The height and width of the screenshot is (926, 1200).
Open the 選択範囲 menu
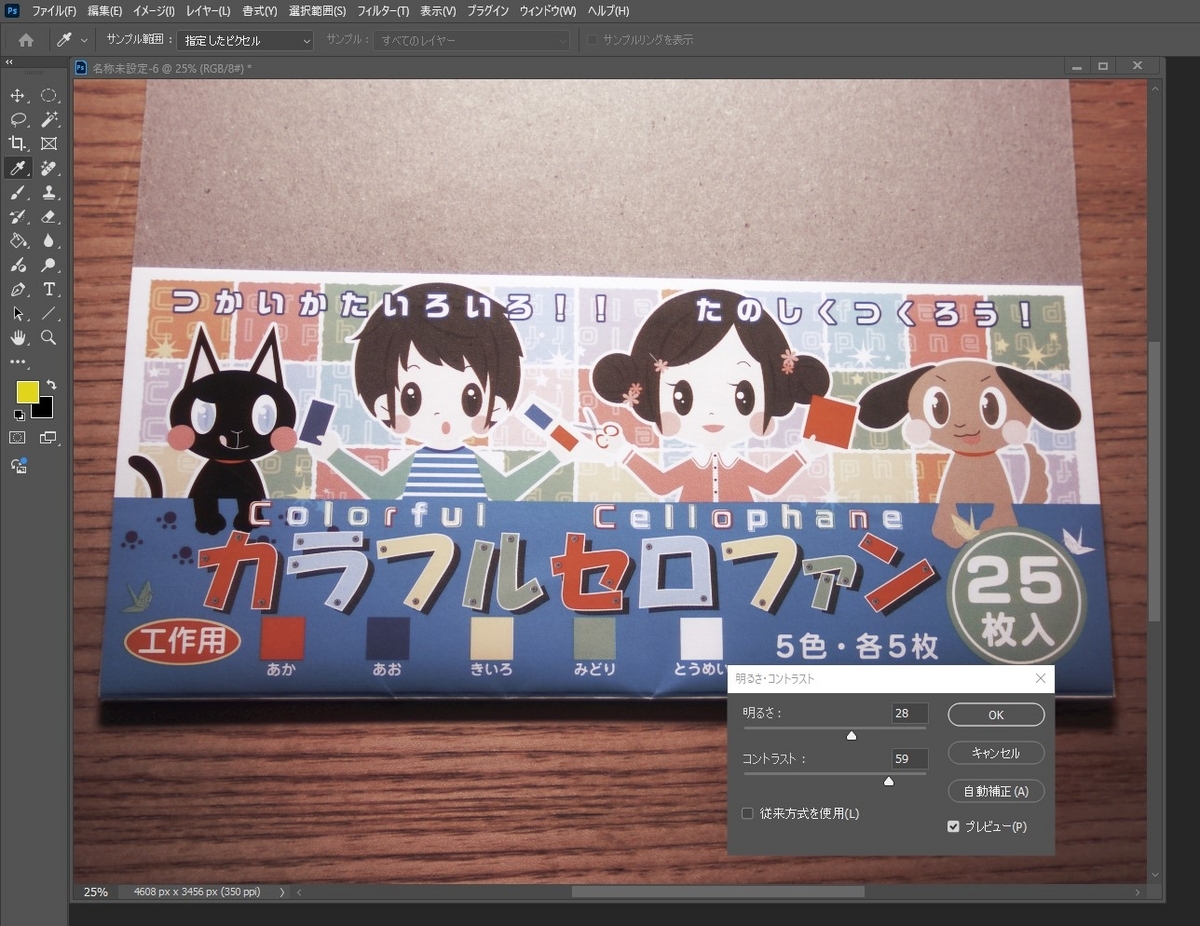click(317, 11)
